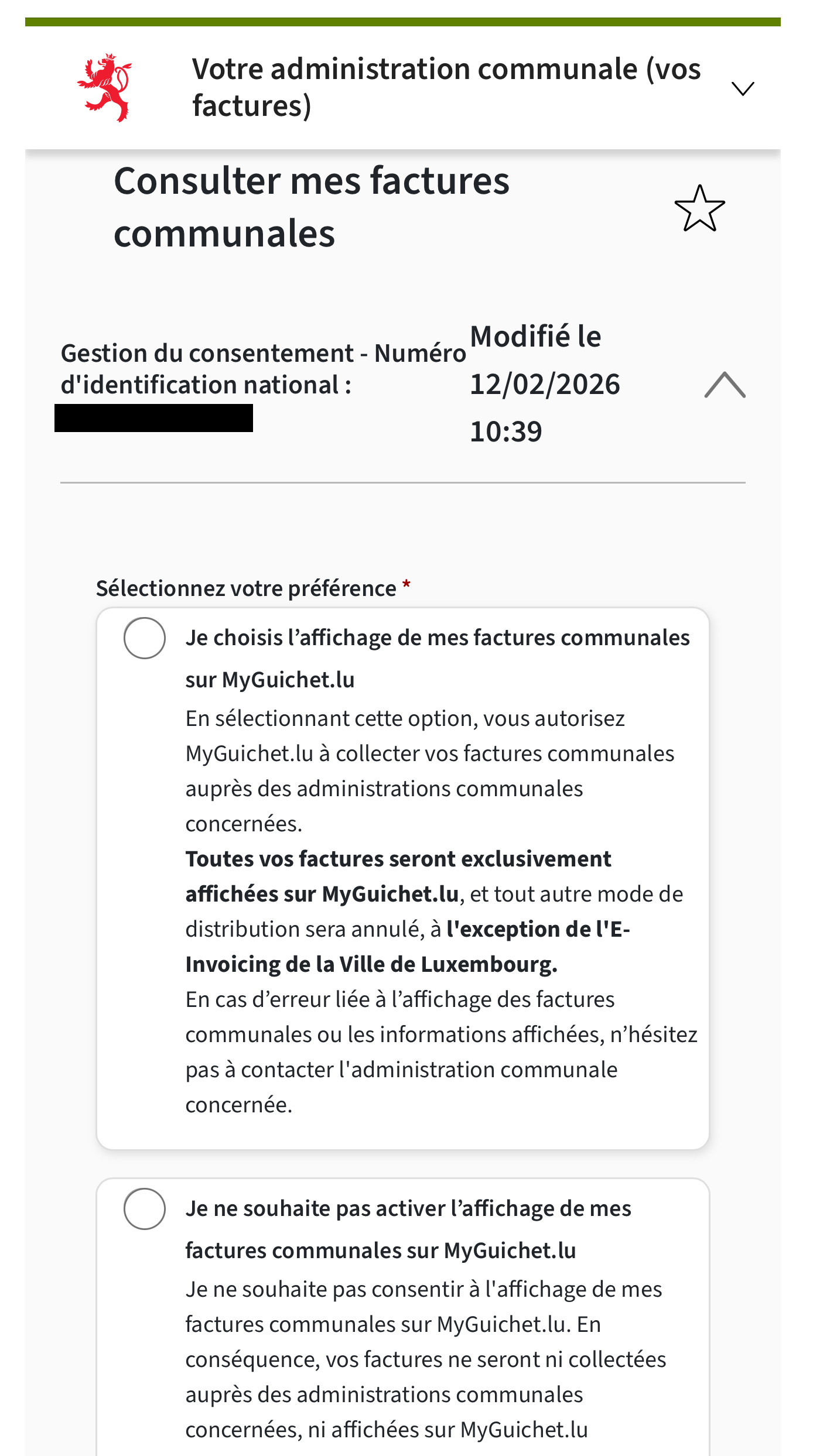Toggle the "Gestion du consentement" section header
This screenshot has height=1456, width=813.
(263, 369)
